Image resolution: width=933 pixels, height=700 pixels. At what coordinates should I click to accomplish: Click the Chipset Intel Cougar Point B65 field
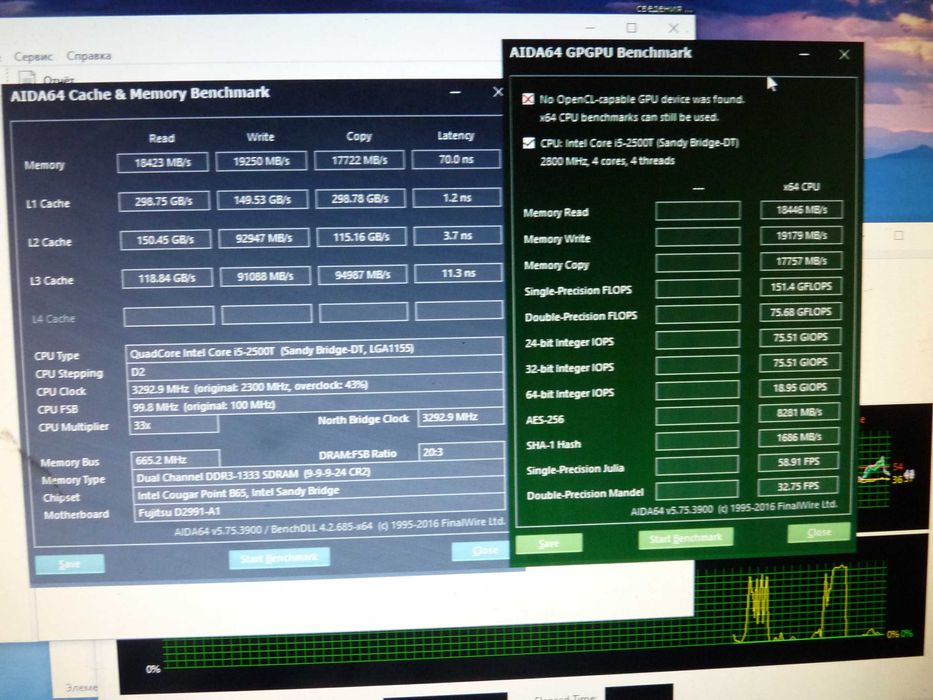[x=320, y=493]
